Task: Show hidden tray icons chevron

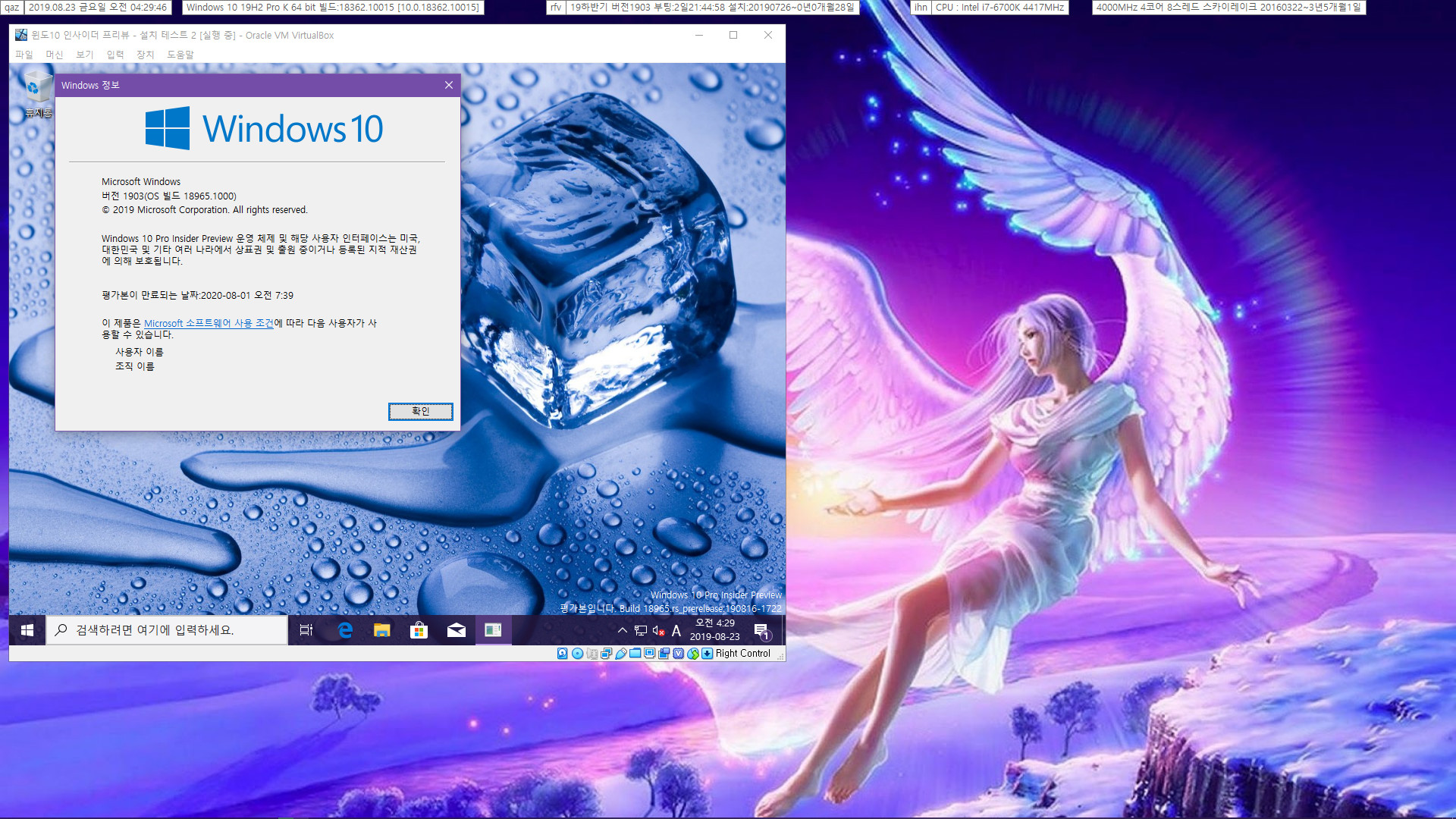Action: pyautogui.click(x=623, y=630)
